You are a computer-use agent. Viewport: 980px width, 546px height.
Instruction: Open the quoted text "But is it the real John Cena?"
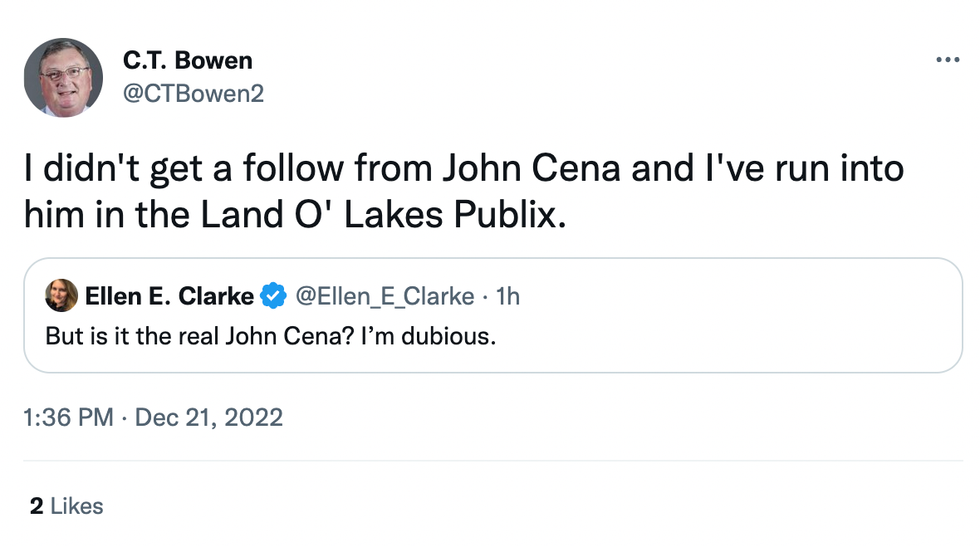[186, 336]
